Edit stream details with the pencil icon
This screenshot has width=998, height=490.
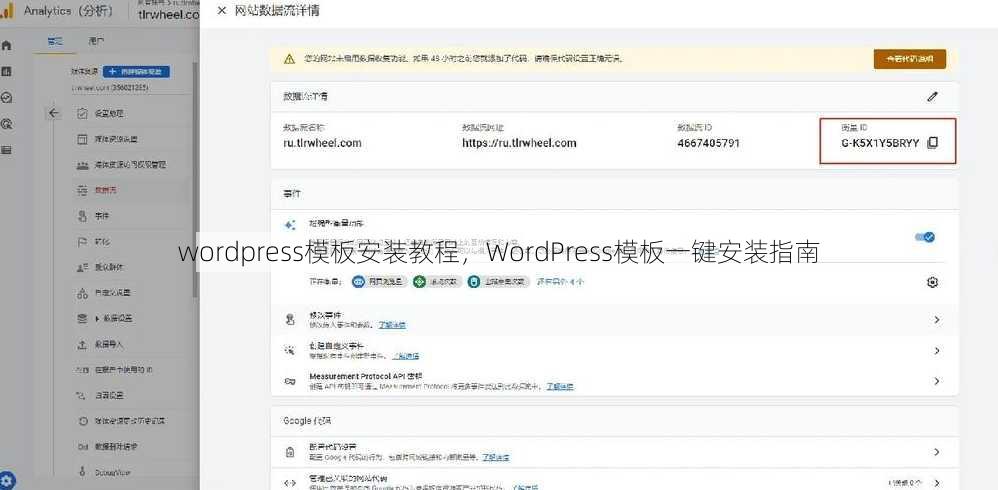[932, 97]
